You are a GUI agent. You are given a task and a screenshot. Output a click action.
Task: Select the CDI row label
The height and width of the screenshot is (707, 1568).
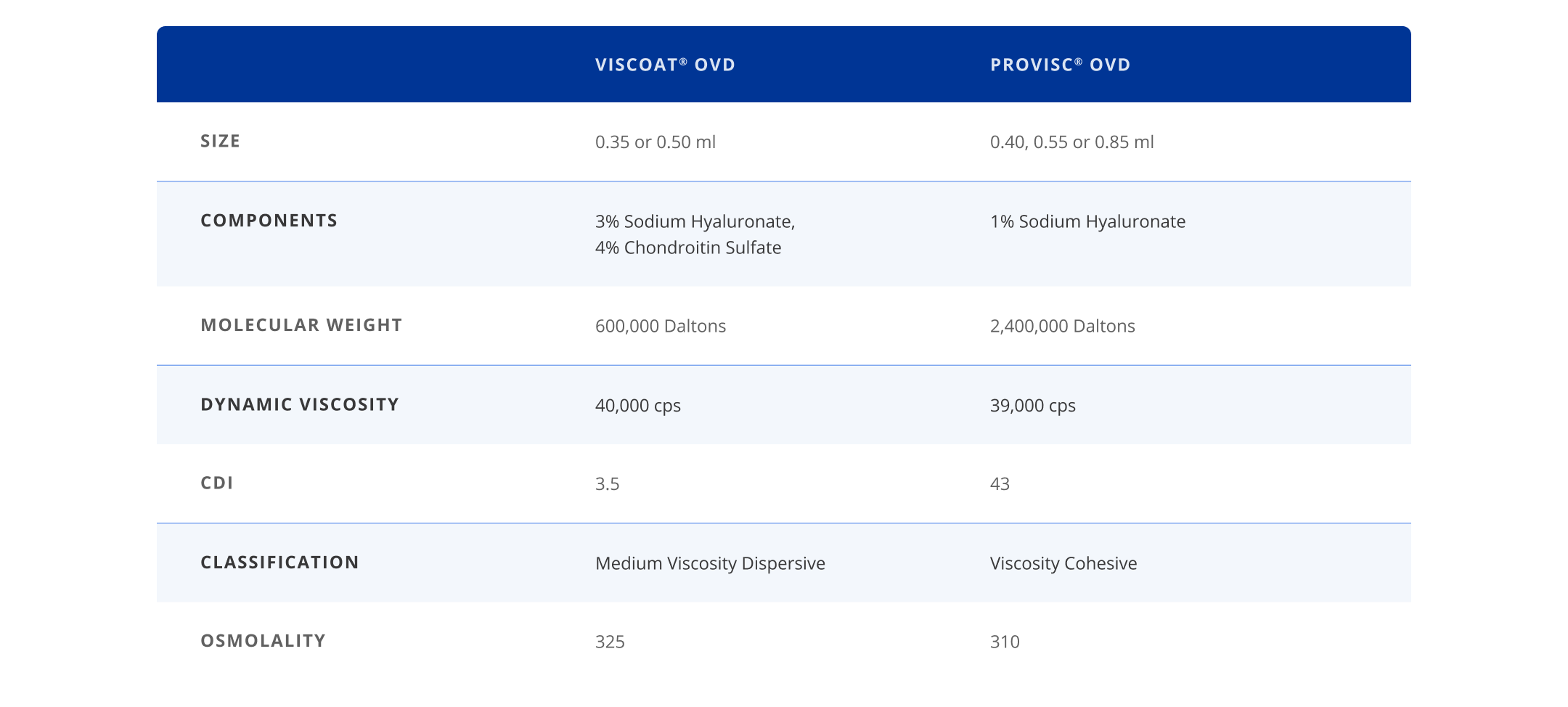[217, 483]
